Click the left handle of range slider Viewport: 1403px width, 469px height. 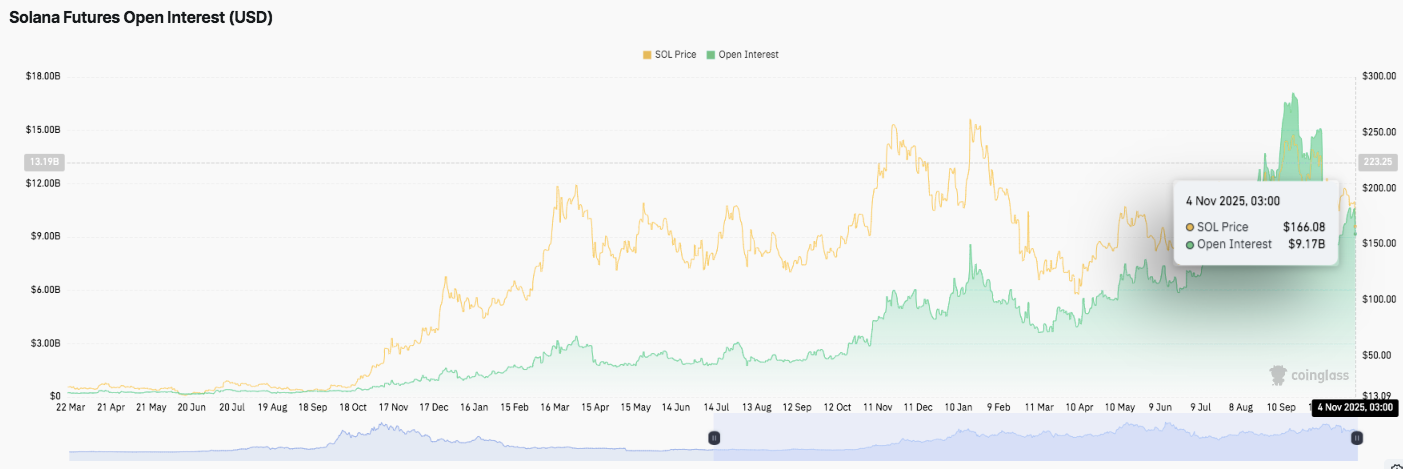point(714,438)
